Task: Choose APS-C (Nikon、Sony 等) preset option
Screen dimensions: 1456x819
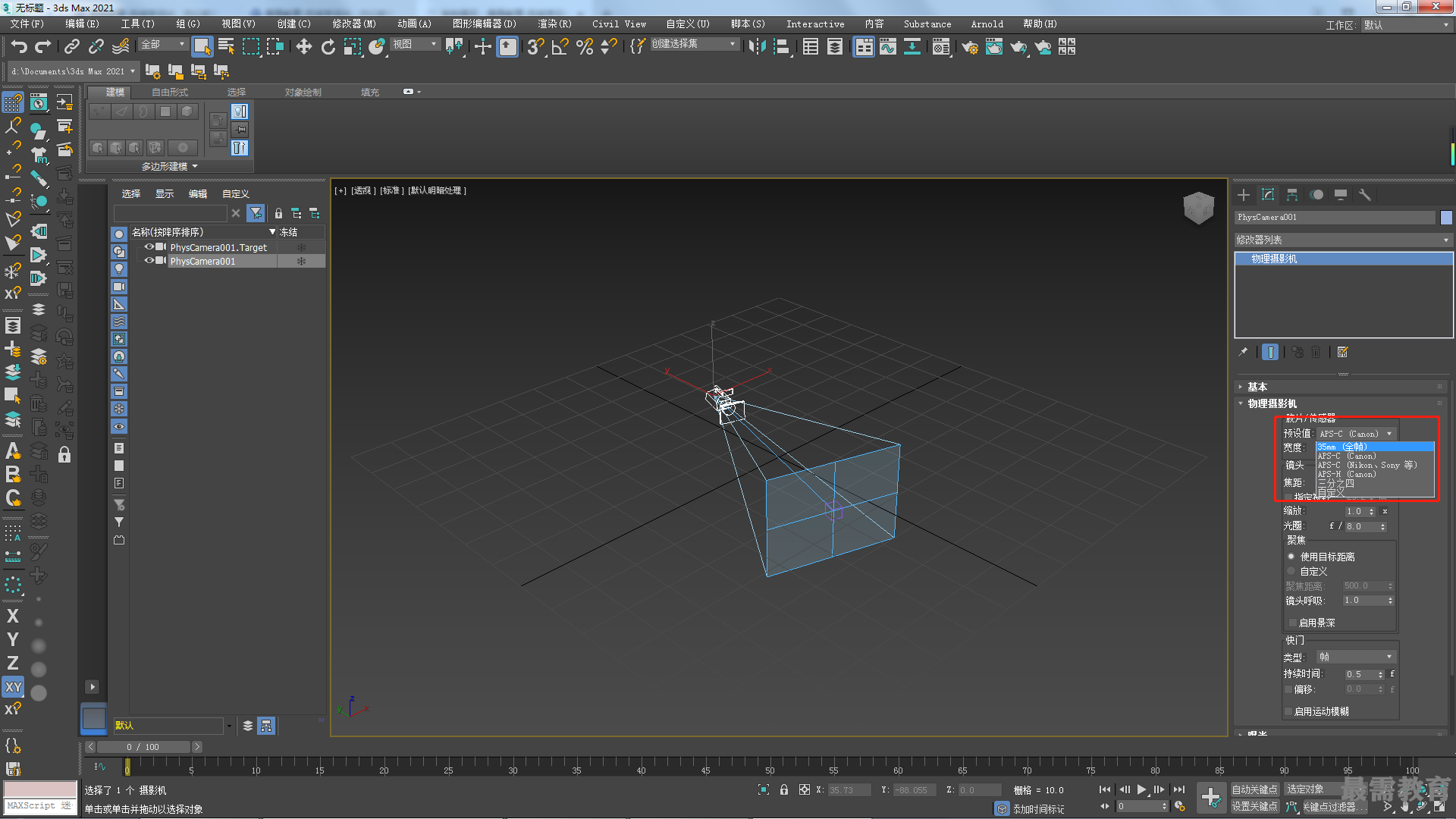Action: click(x=1374, y=465)
